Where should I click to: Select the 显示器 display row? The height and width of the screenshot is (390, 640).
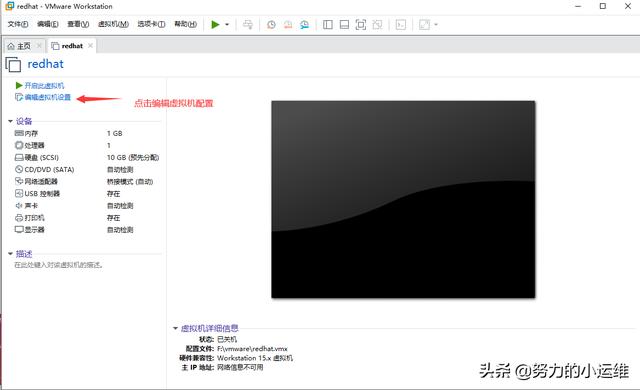(87, 230)
